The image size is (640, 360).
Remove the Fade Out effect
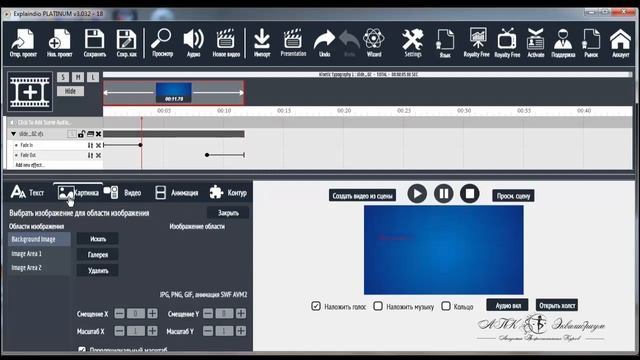point(98,156)
